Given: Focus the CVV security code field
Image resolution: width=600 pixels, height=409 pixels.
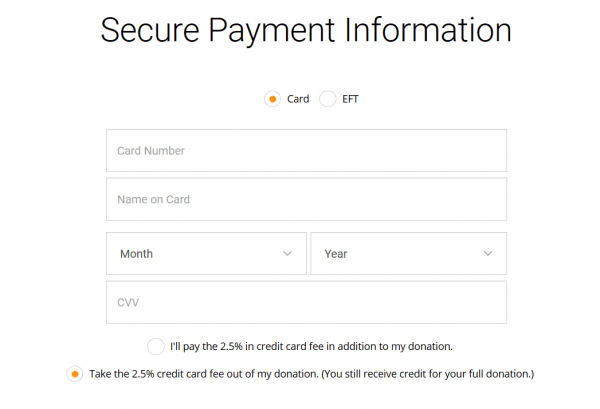Looking at the screenshot, I should [306, 302].
